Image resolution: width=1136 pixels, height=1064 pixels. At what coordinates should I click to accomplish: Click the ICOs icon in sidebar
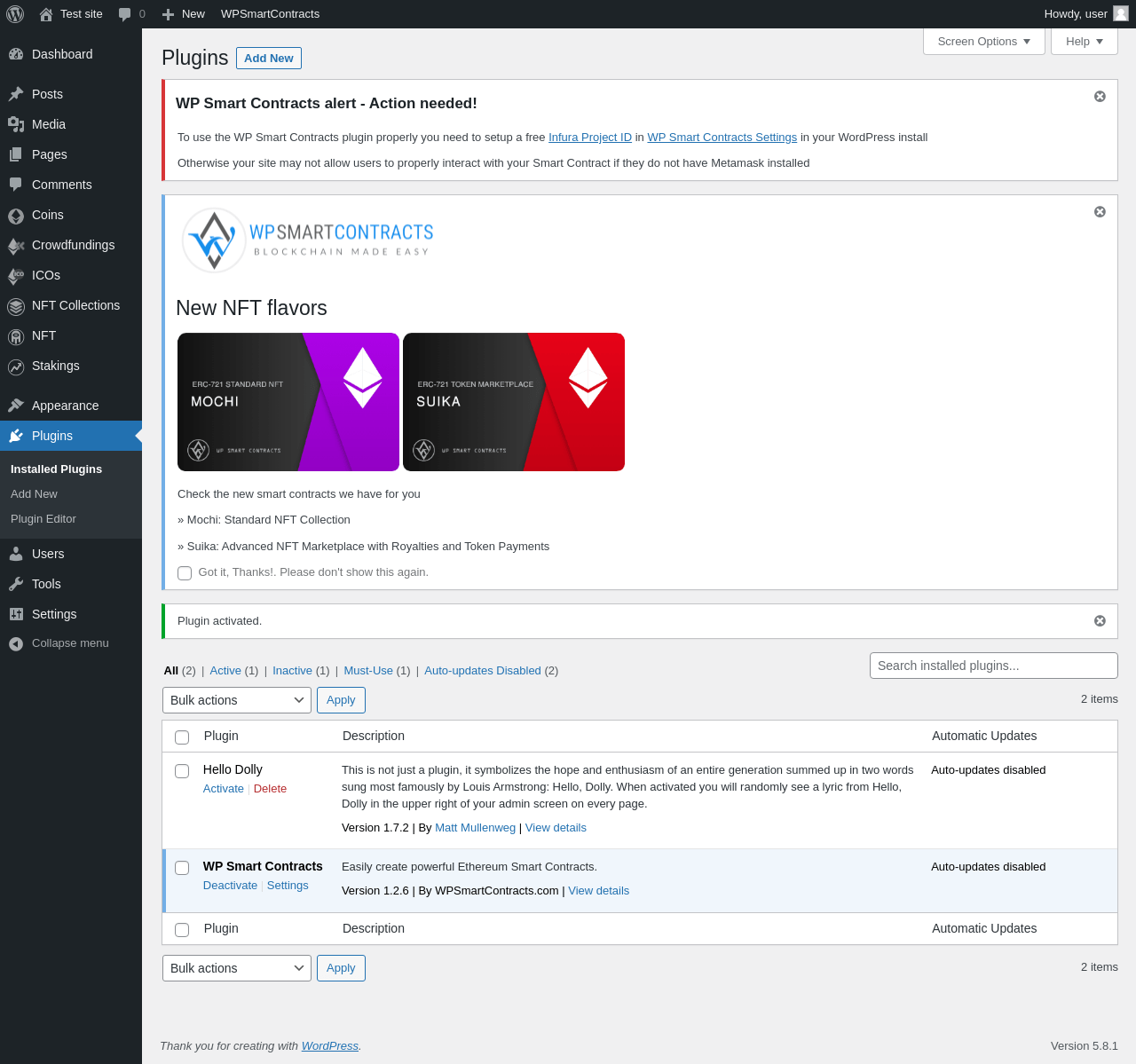tap(16, 275)
